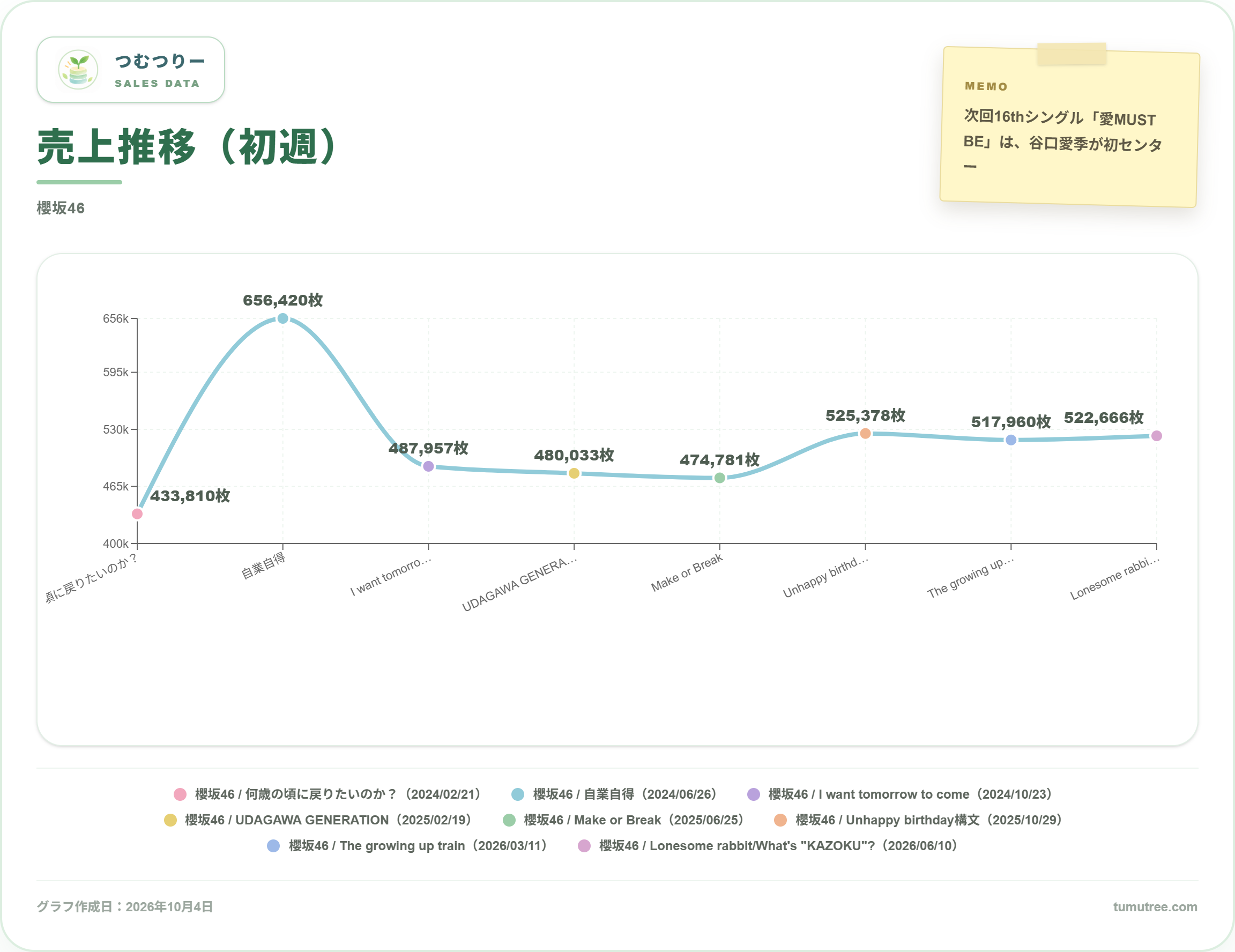Click the つむつりー sprout logo icon

click(78, 70)
